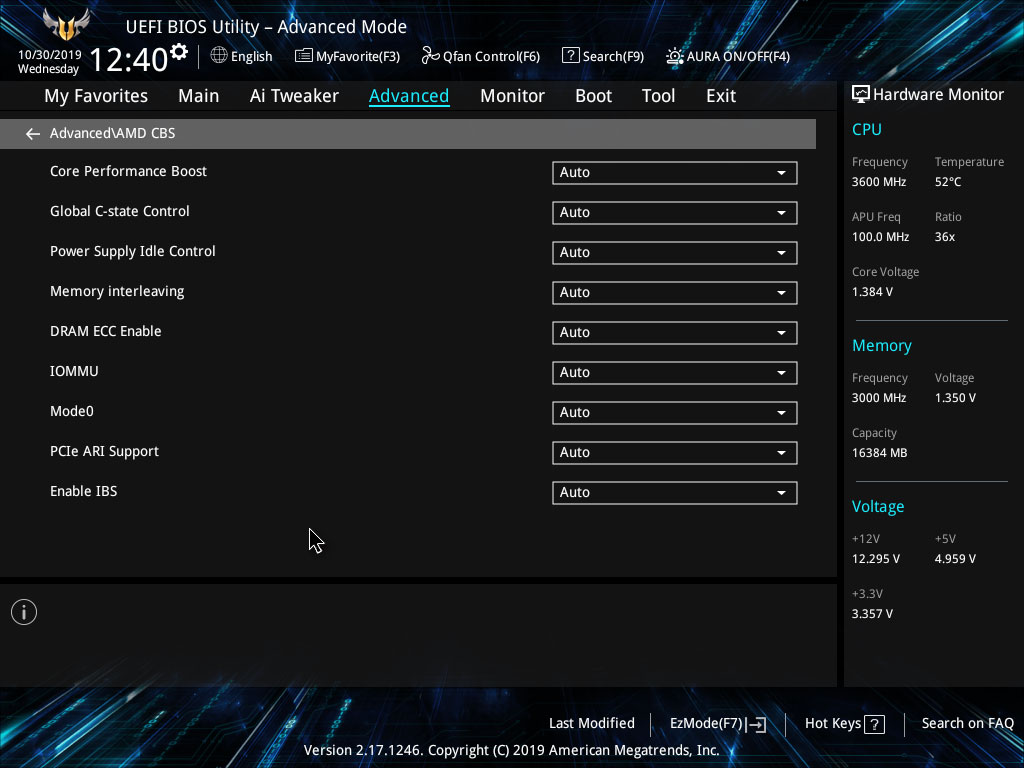The width and height of the screenshot is (1024, 768).
Task: Click Last Modified
Action: tap(592, 724)
